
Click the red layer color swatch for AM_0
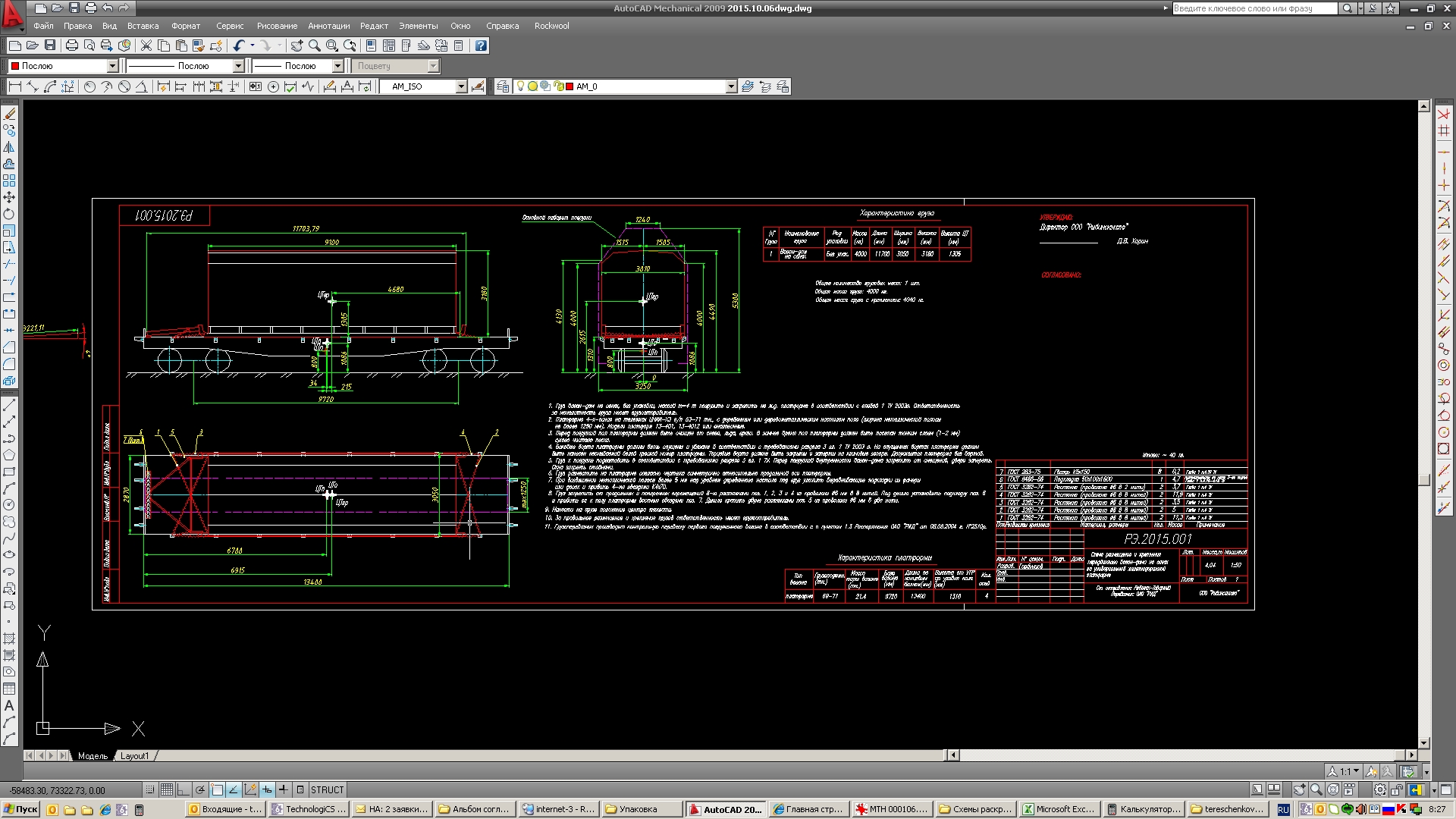pyautogui.click(x=569, y=86)
